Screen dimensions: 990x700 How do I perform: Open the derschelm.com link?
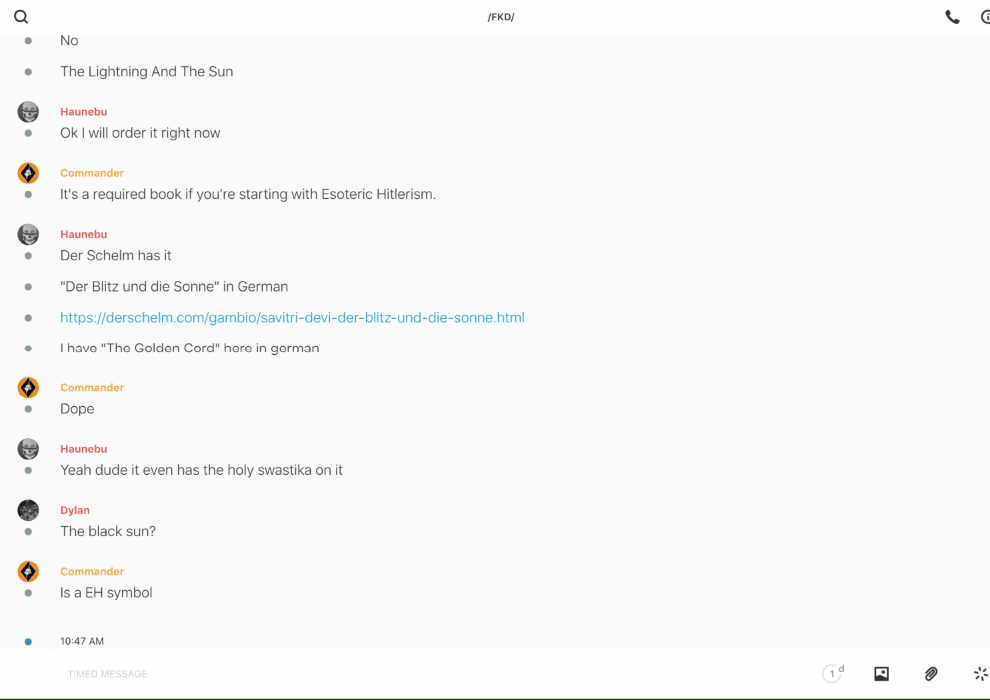click(x=292, y=318)
